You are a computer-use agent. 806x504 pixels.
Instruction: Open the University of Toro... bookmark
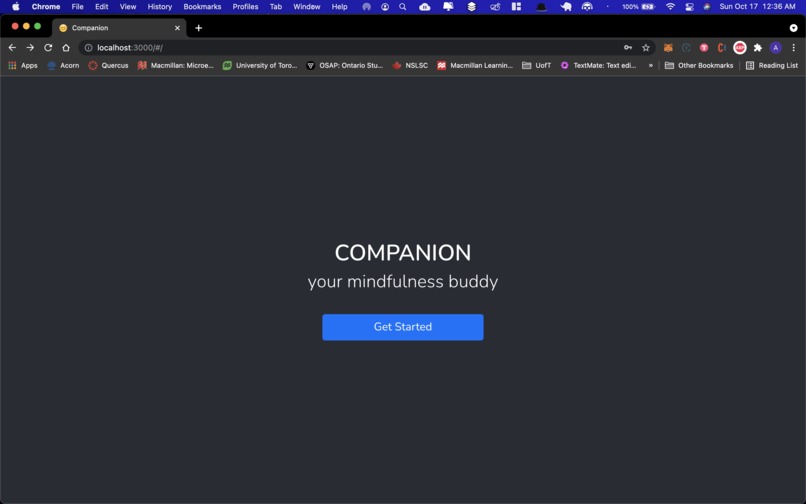click(260, 65)
